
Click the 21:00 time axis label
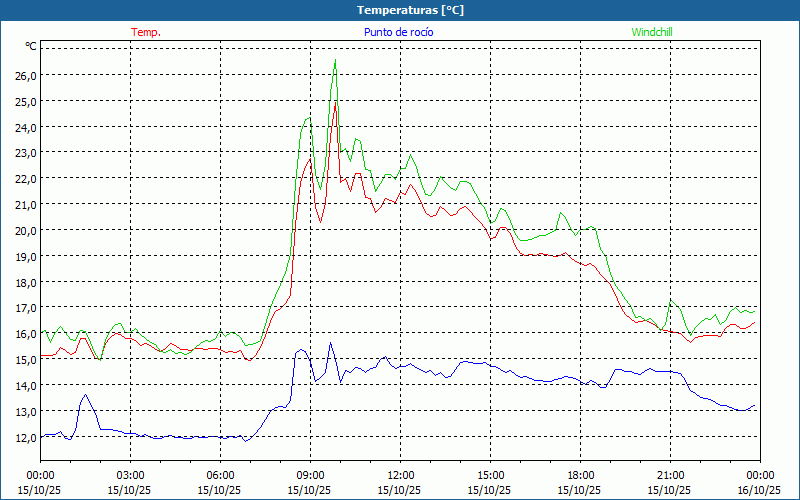tap(670, 475)
